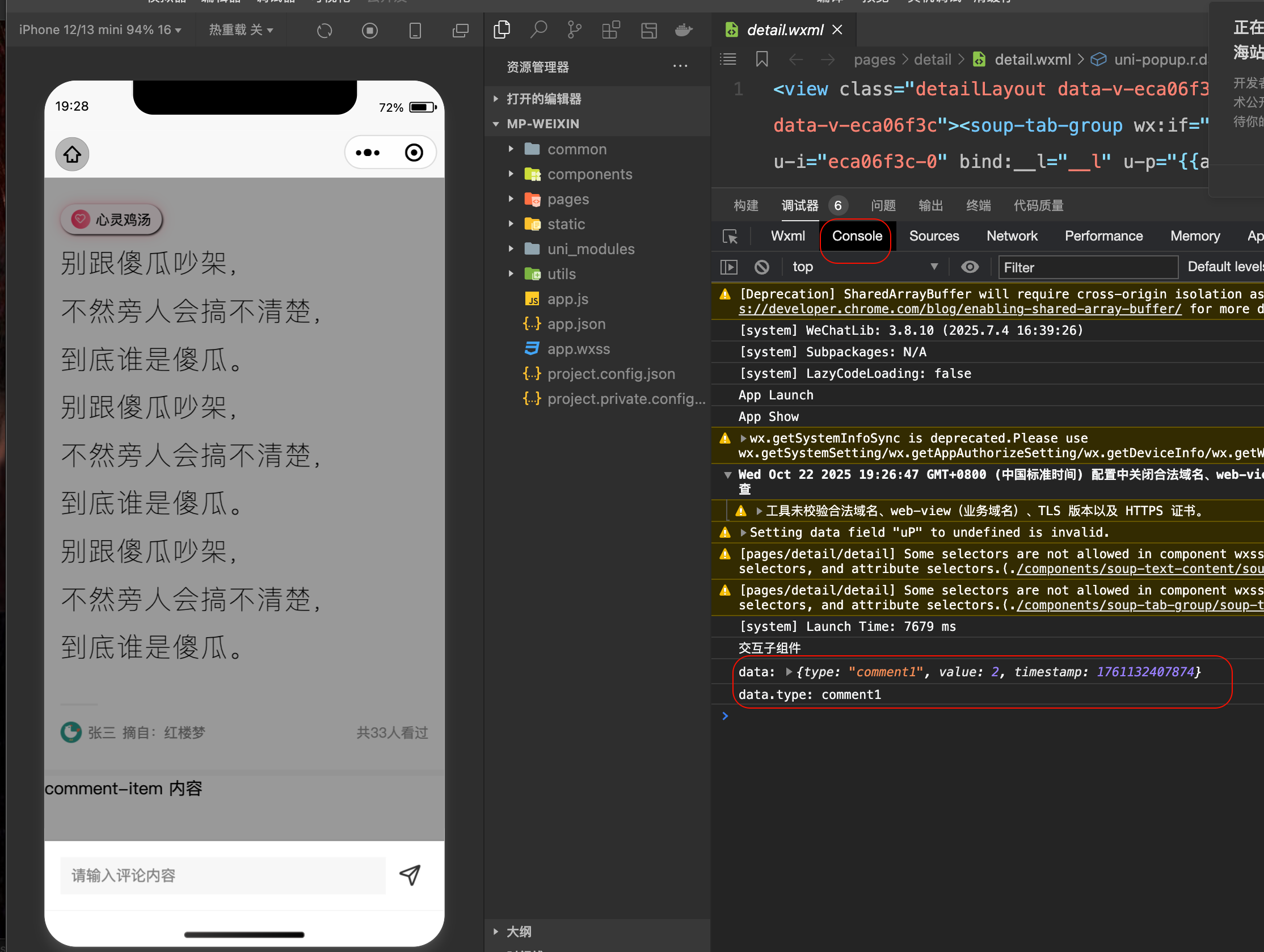Toggle the element inspect picker icon
The height and width of the screenshot is (952, 1264).
(x=730, y=236)
